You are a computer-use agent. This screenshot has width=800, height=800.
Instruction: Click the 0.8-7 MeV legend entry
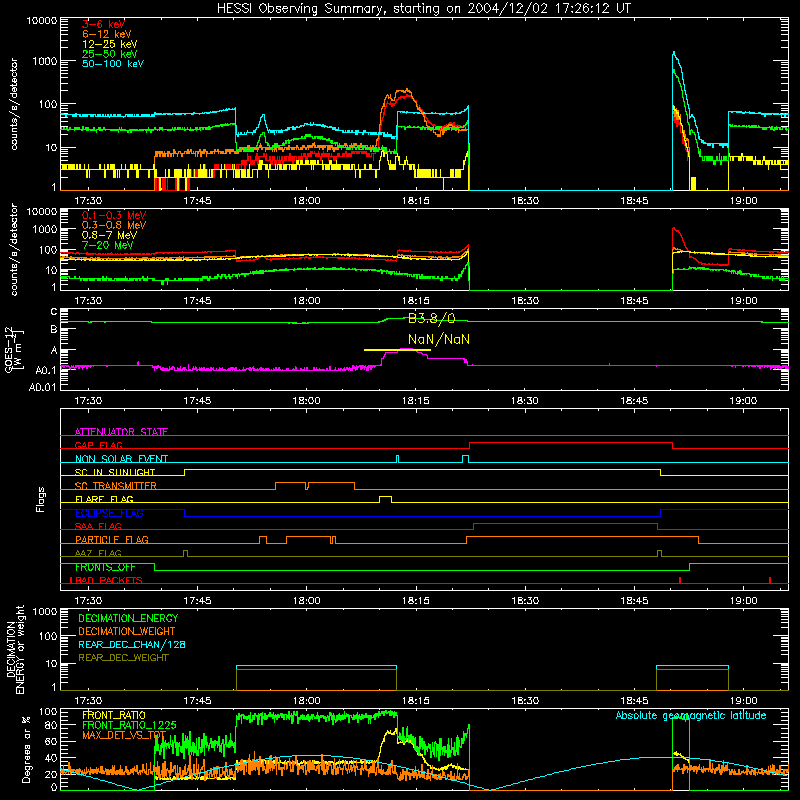[x=109, y=235]
